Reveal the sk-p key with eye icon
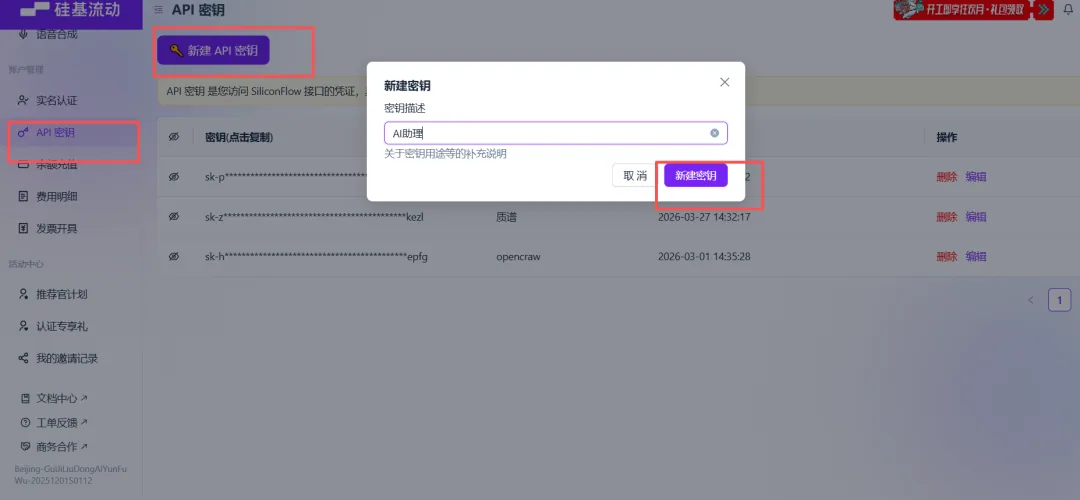 click(x=174, y=177)
